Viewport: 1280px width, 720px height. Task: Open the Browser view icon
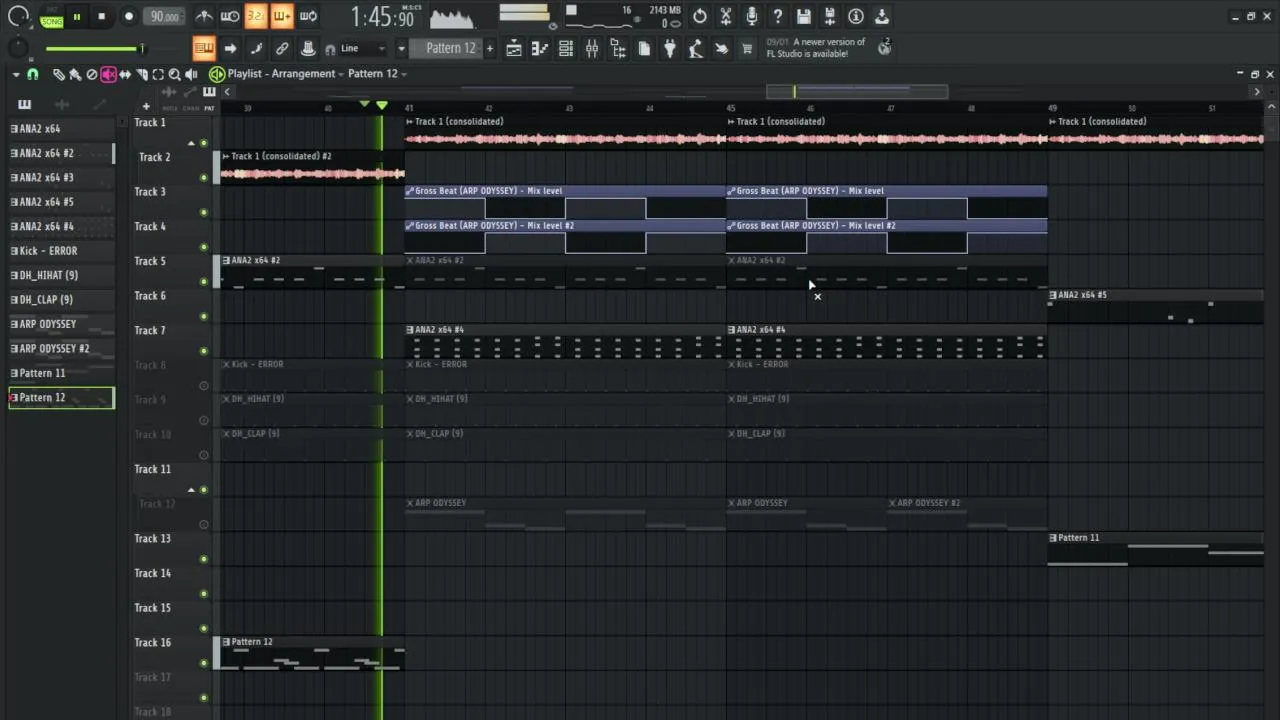[618, 48]
